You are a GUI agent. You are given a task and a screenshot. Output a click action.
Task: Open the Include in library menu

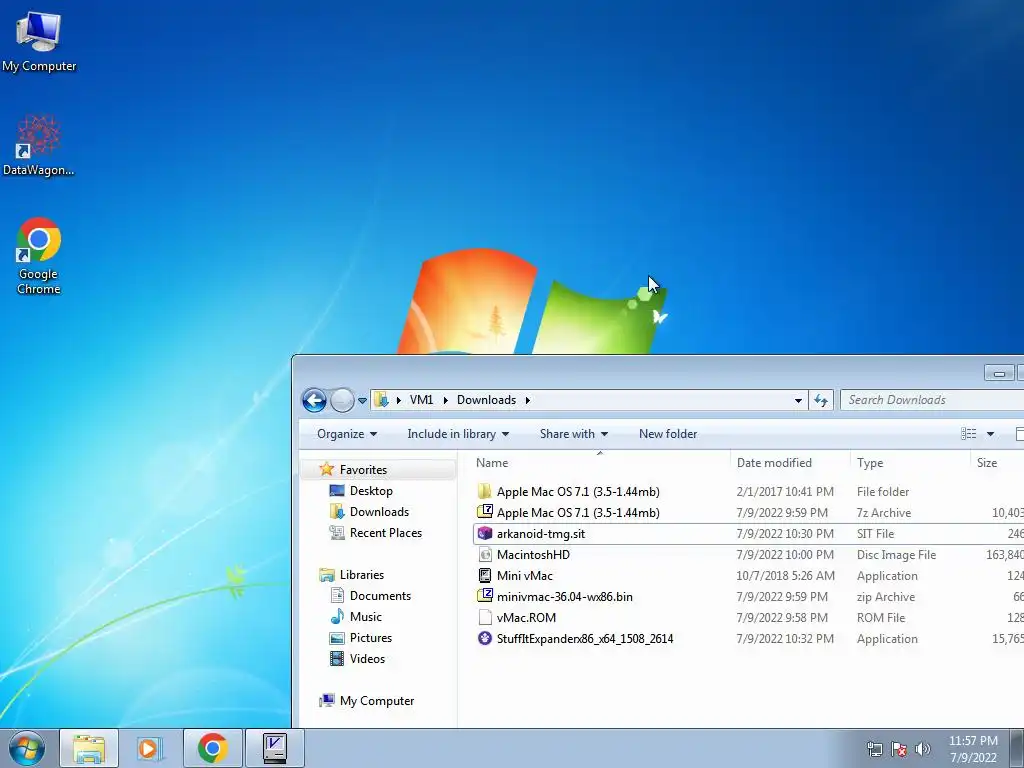pyautogui.click(x=458, y=434)
